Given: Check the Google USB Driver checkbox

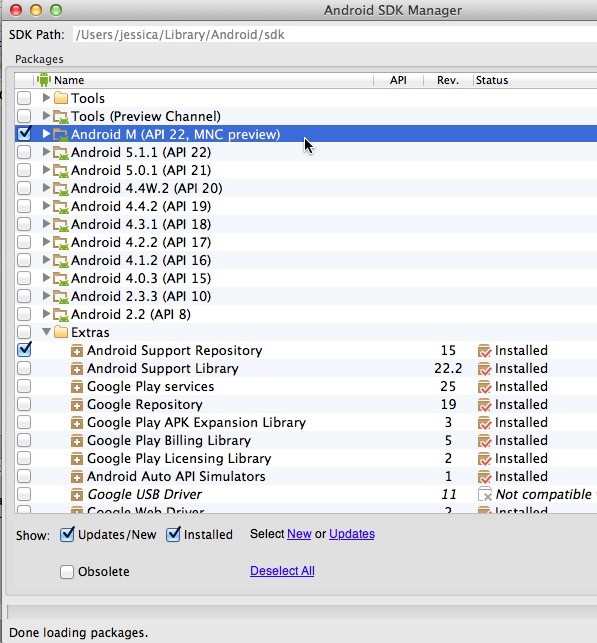Looking at the screenshot, I should (24, 494).
